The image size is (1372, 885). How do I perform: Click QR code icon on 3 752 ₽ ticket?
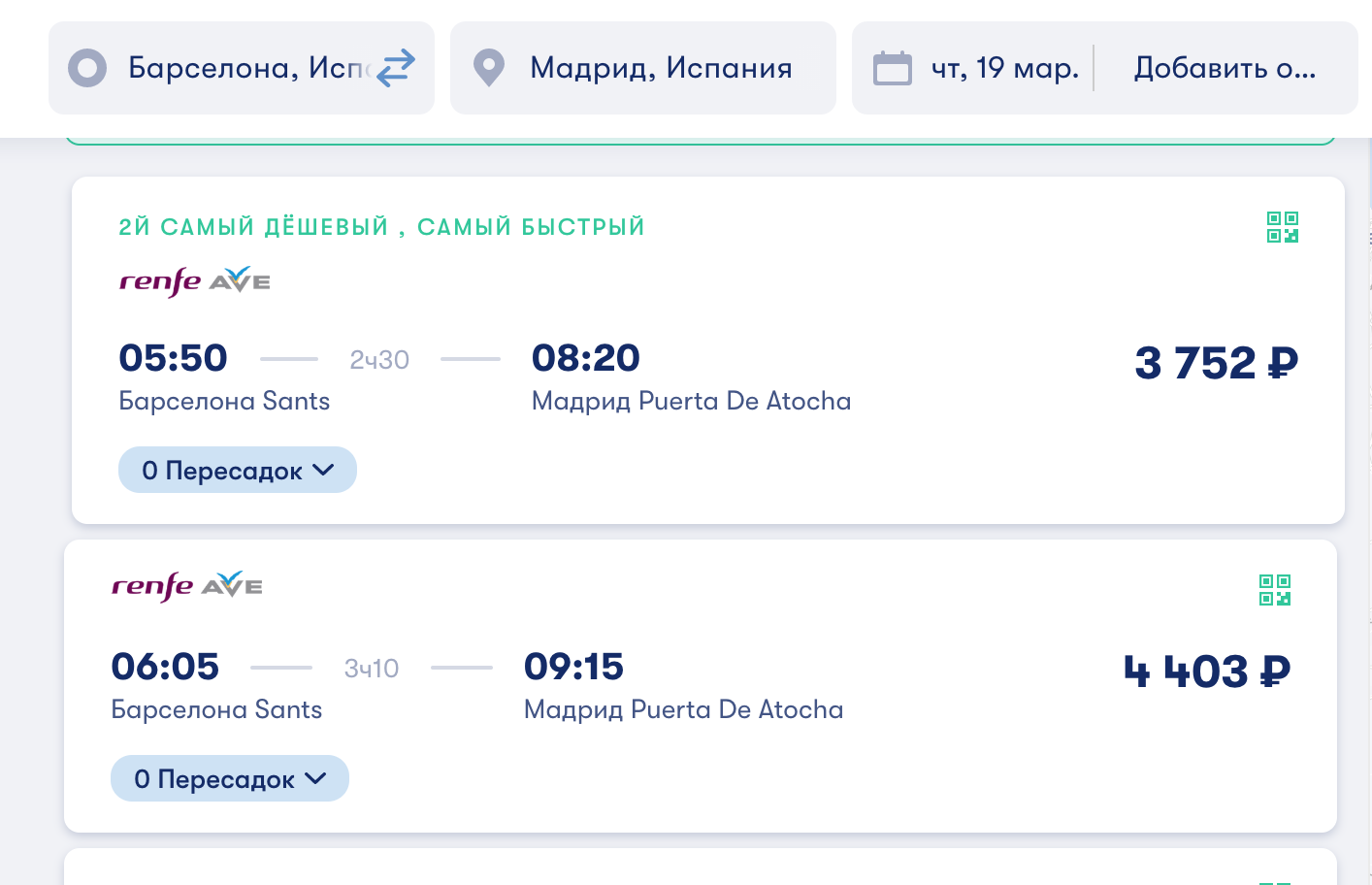click(1282, 227)
